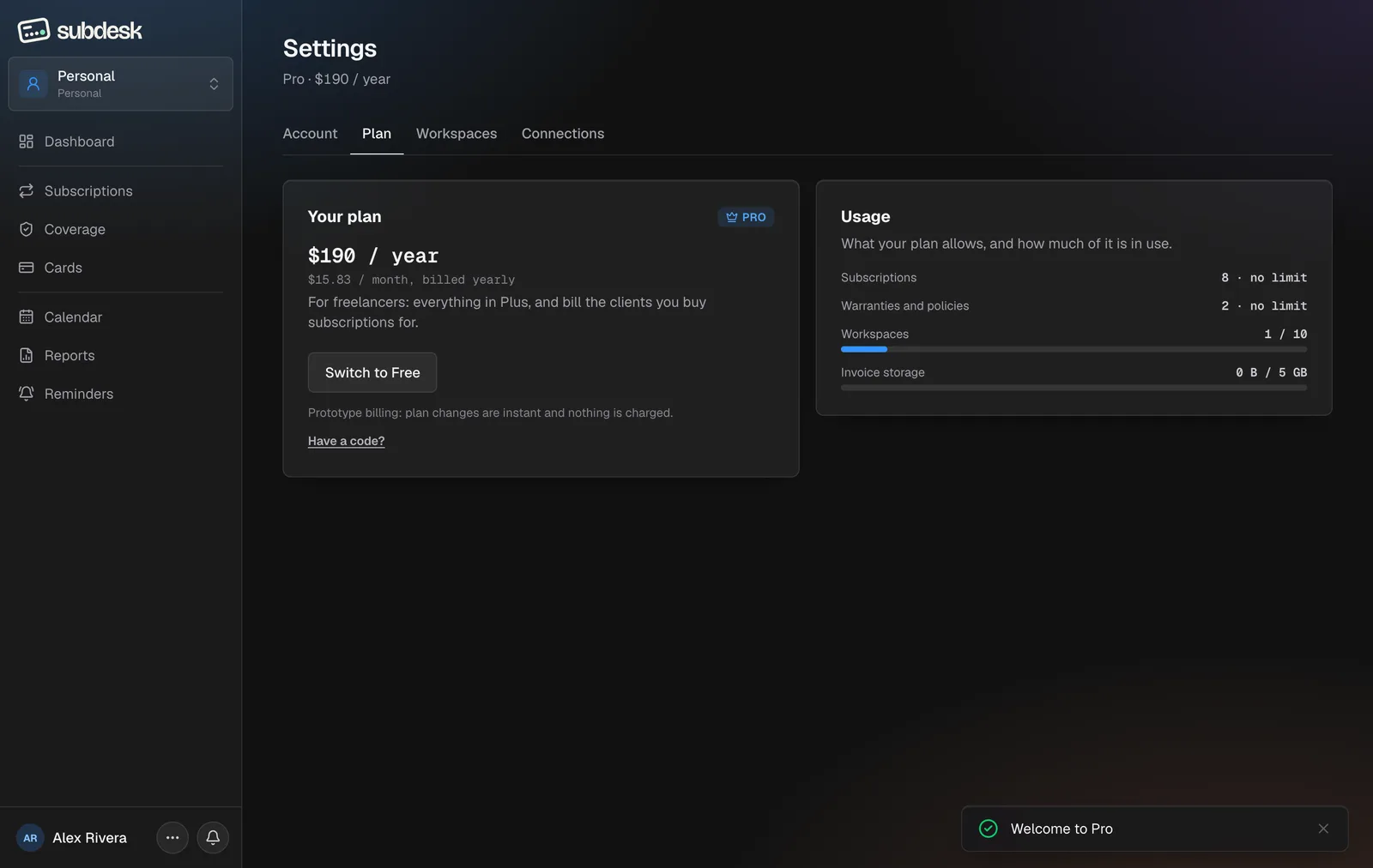Screen dimensions: 1373x868
Task: Click the Calendar icon in sidebar
Action: pyautogui.click(x=27, y=316)
